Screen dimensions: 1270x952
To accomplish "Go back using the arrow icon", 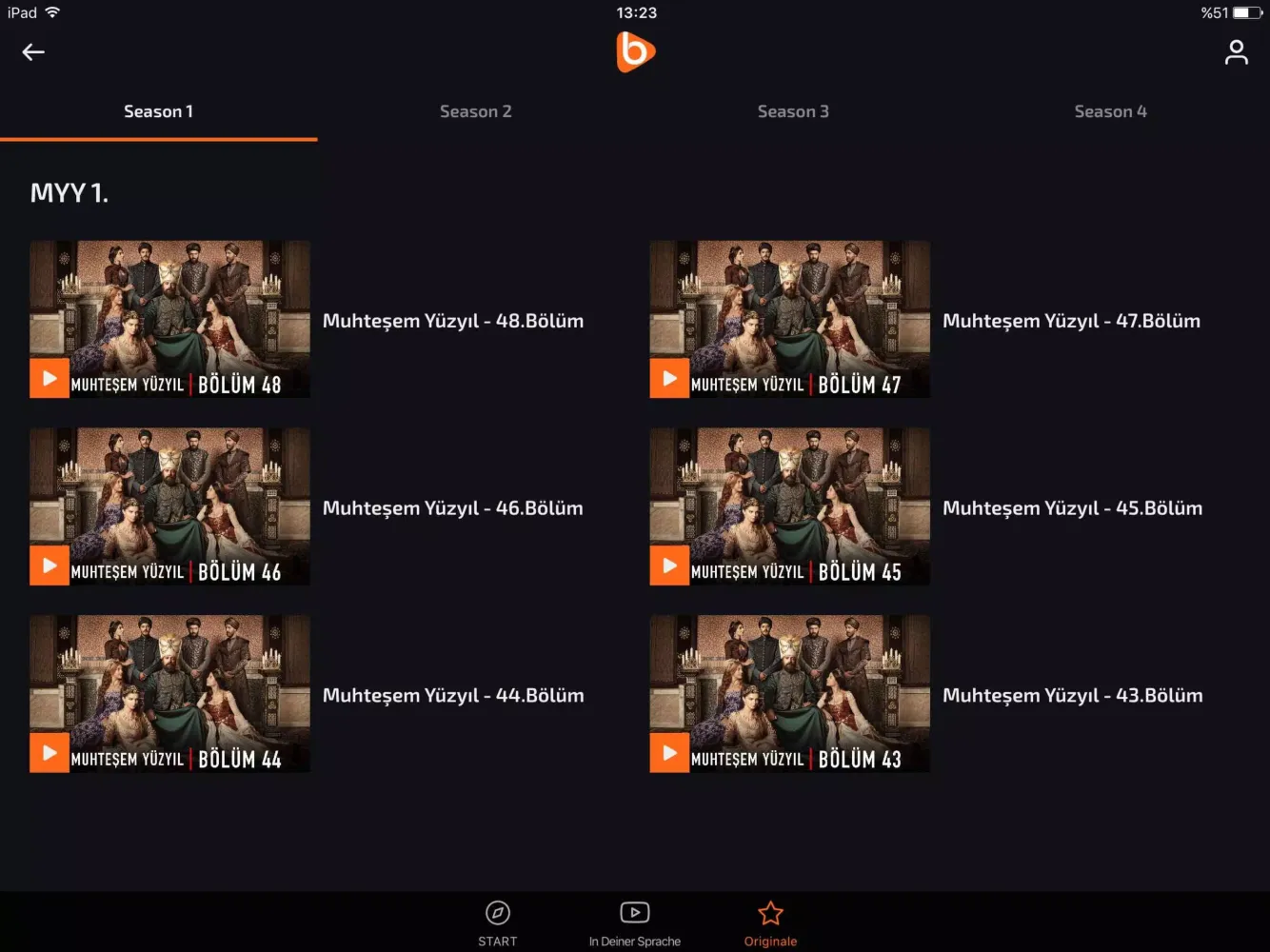I will point(33,52).
